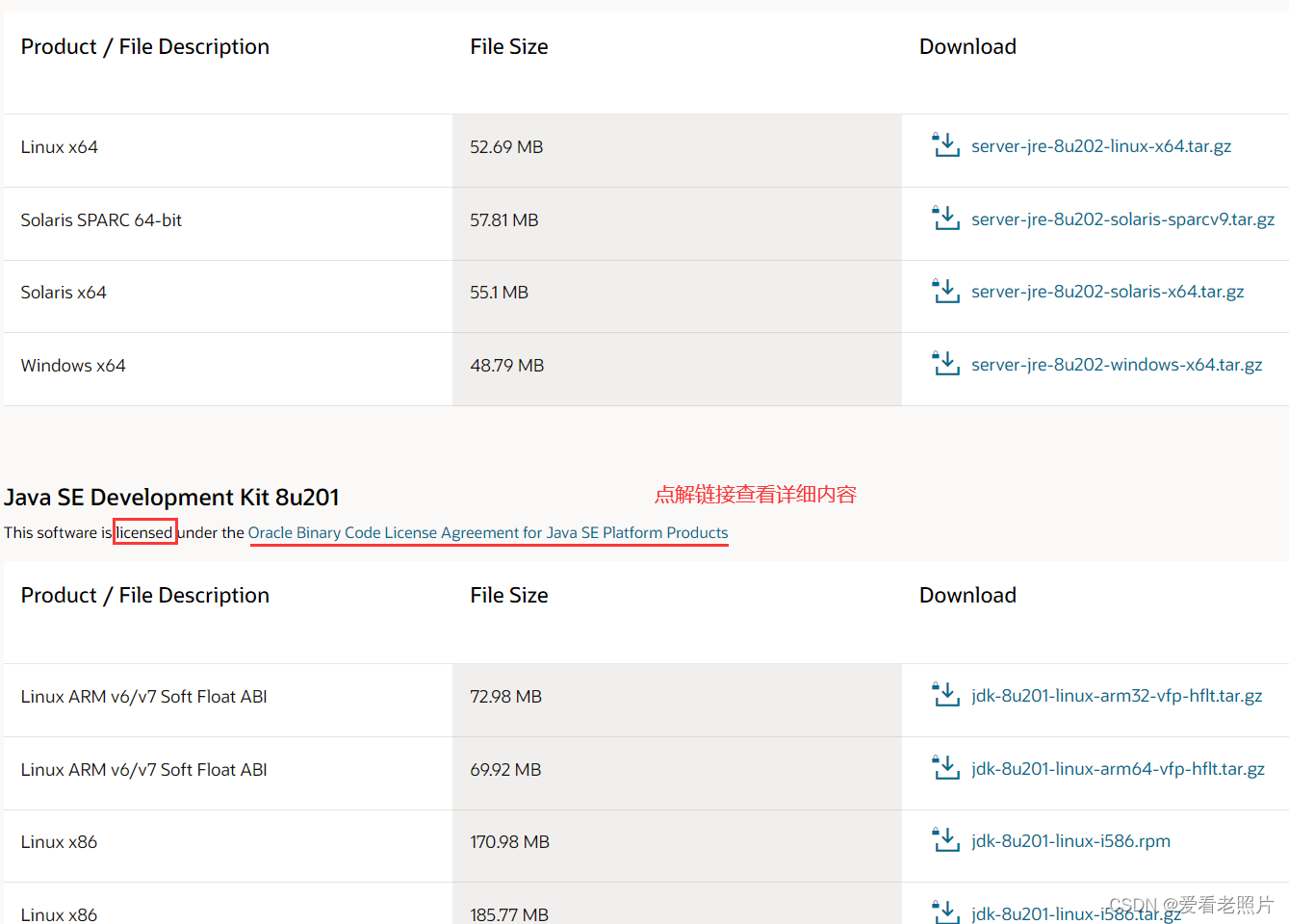Select the 'Windows x64' product cell
The width and height of the screenshot is (1289, 924).
(73, 366)
